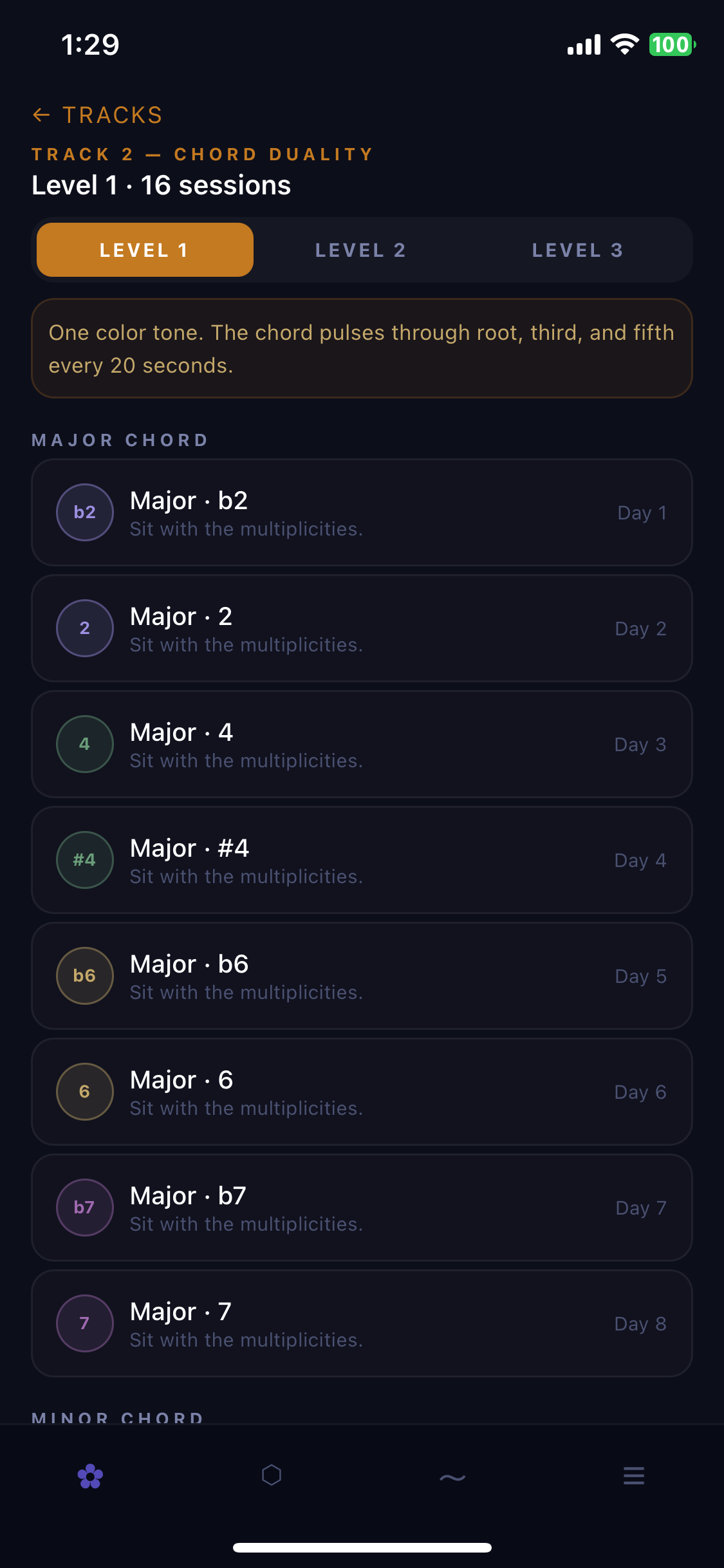
Task: Go back via the TRACKS link
Action: pyautogui.click(x=113, y=115)
